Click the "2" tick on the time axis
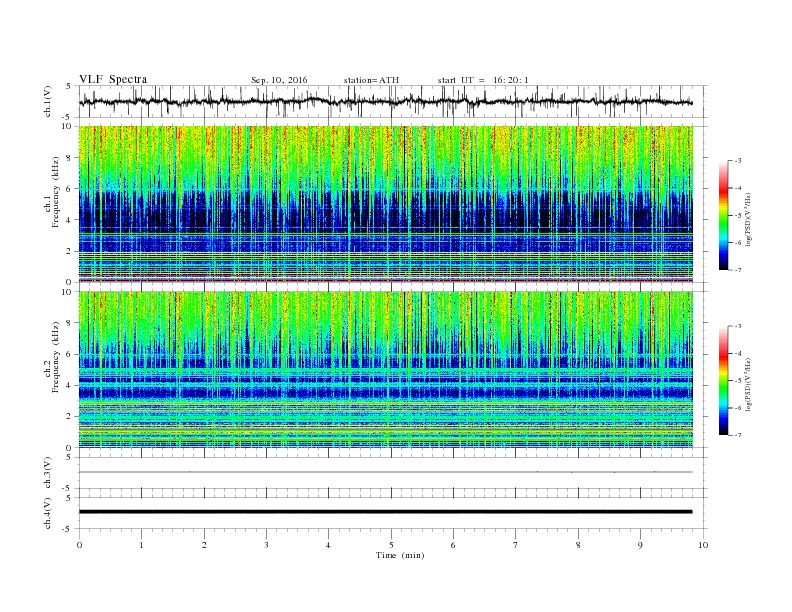Screen dimensions: 792x612 (204, 545)
